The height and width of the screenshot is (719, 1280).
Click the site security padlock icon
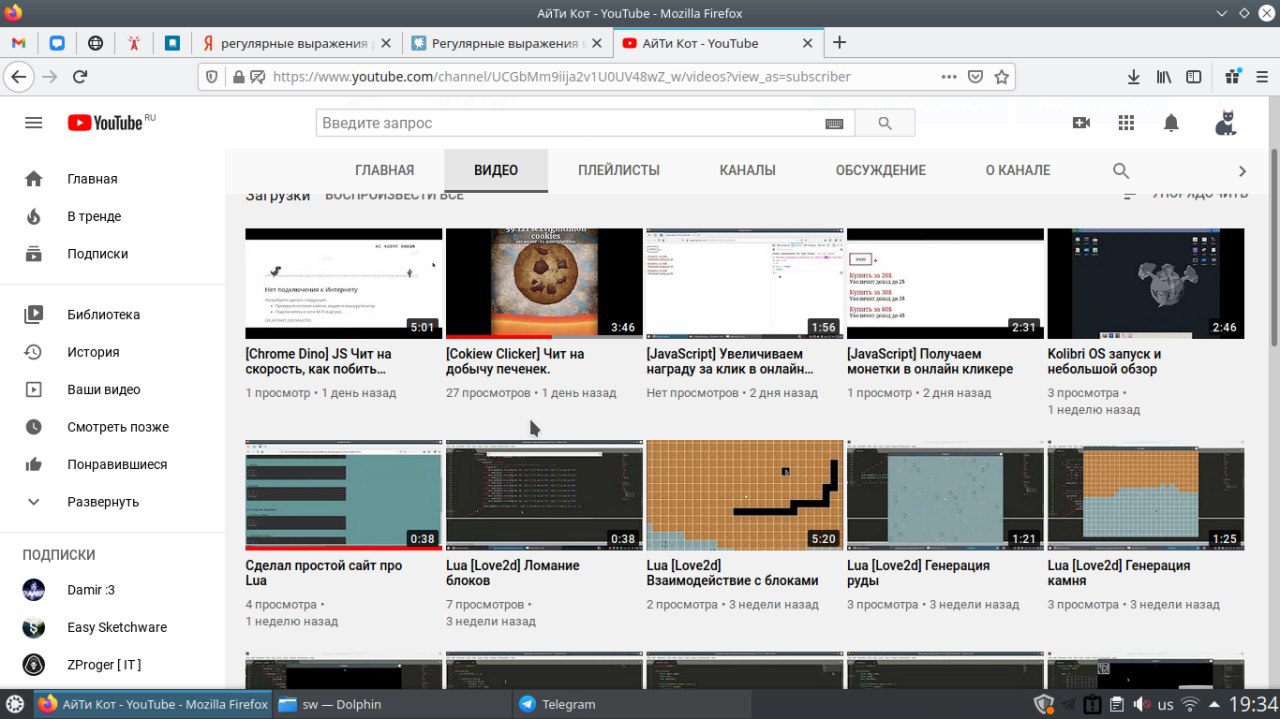238,76
